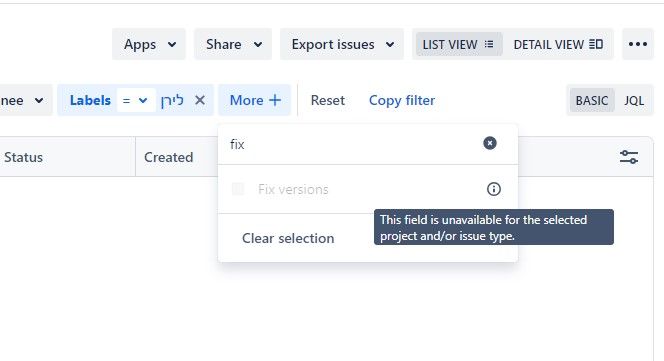Switch to BASIC search mode
The image size is (664, 361).
tap(592, 100)
